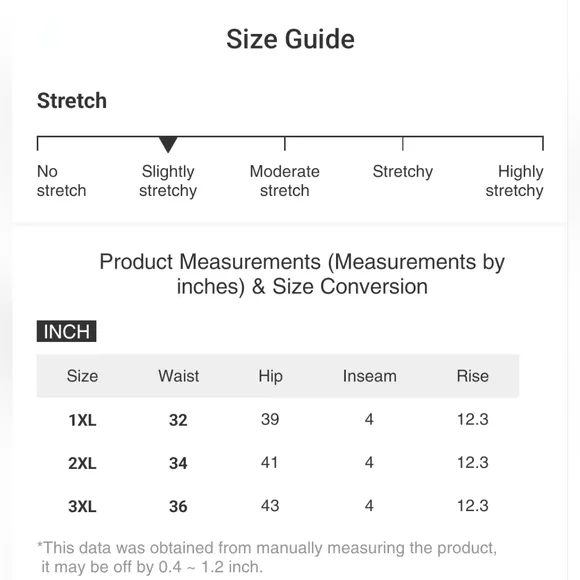Click the Inseam column header
Viewport: 580px width, 580px height.
pyautogui.click(x=370, y=376)
